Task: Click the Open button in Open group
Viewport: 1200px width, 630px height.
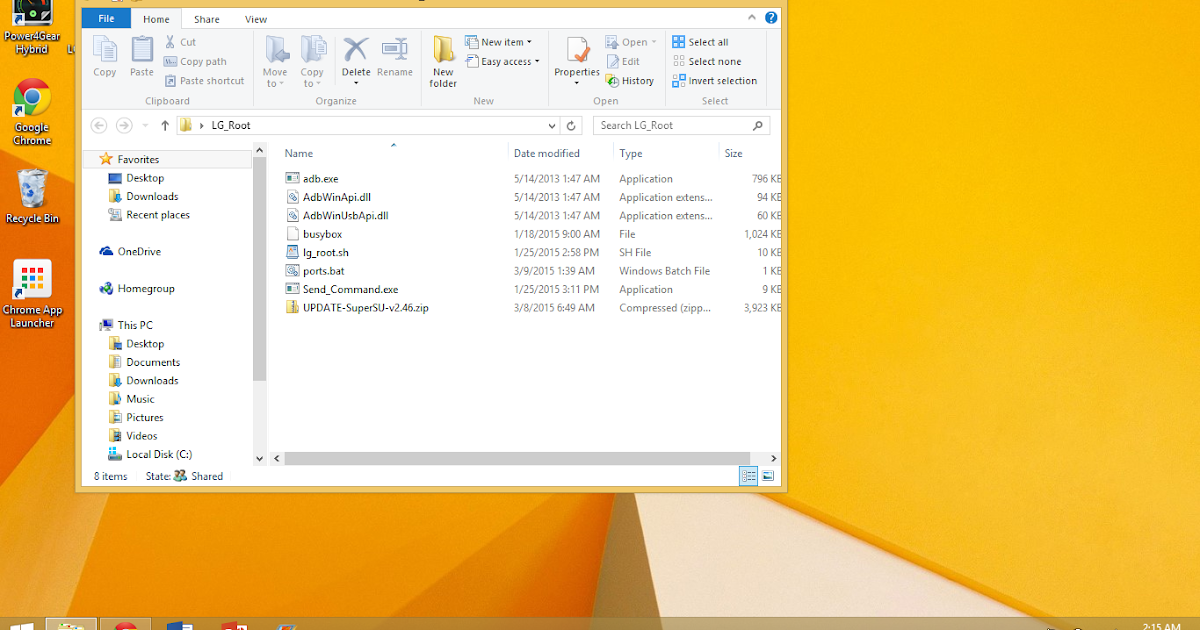Action: tap(630, 42)
